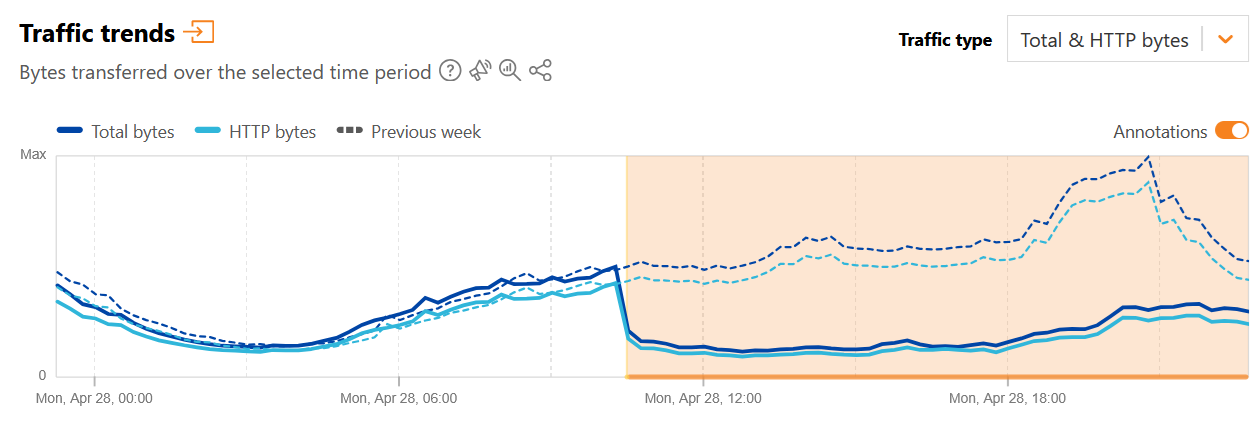Hide the Total bytes series in legend

(116, 131)
